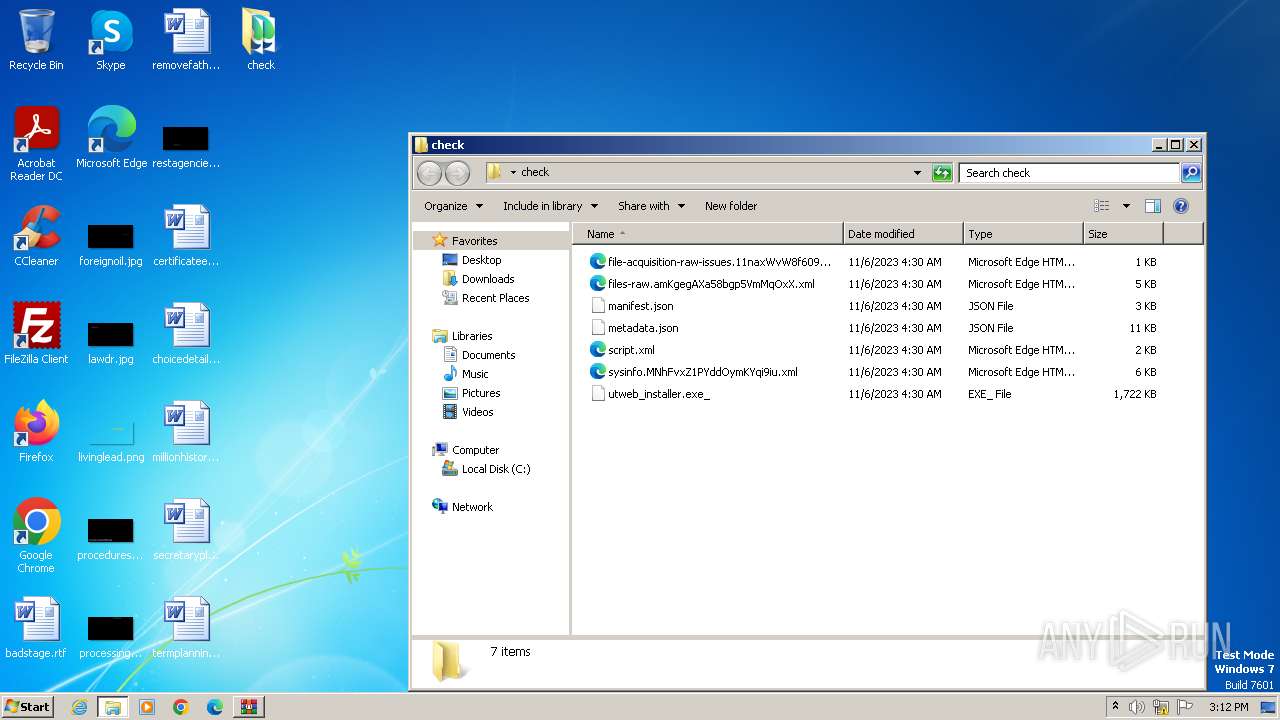Viewport: 1280px width, 720px height.
Task: Open Explorer help icon
Action: pos(1180,206)
